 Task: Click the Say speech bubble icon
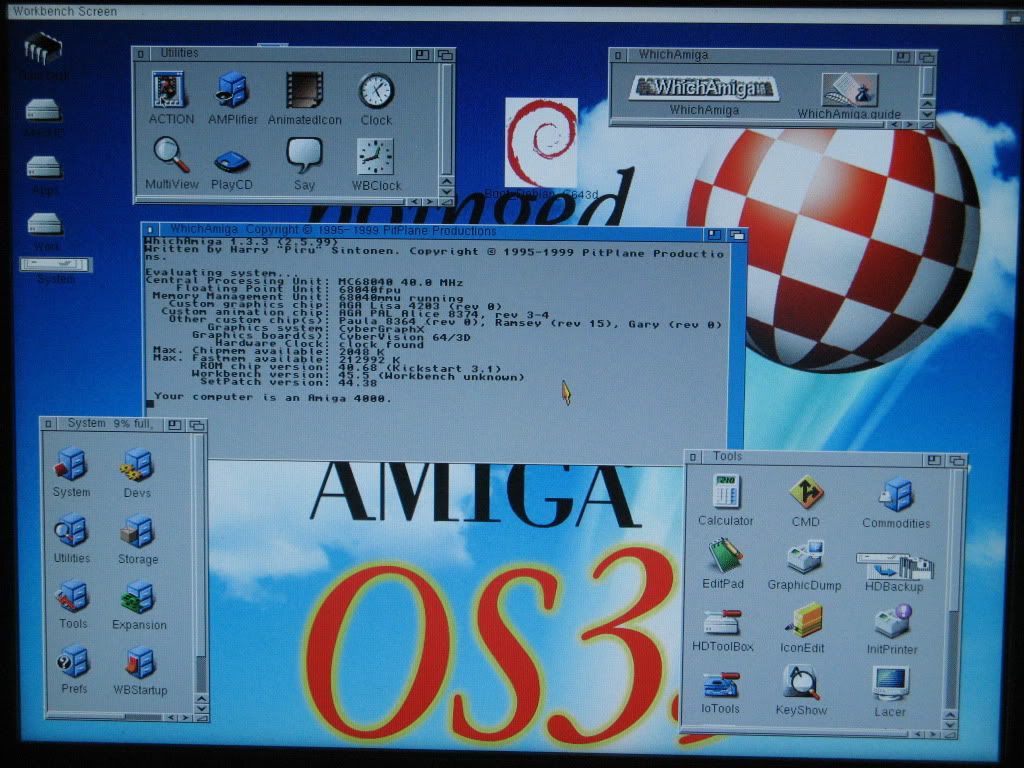[x=304, y=155]
